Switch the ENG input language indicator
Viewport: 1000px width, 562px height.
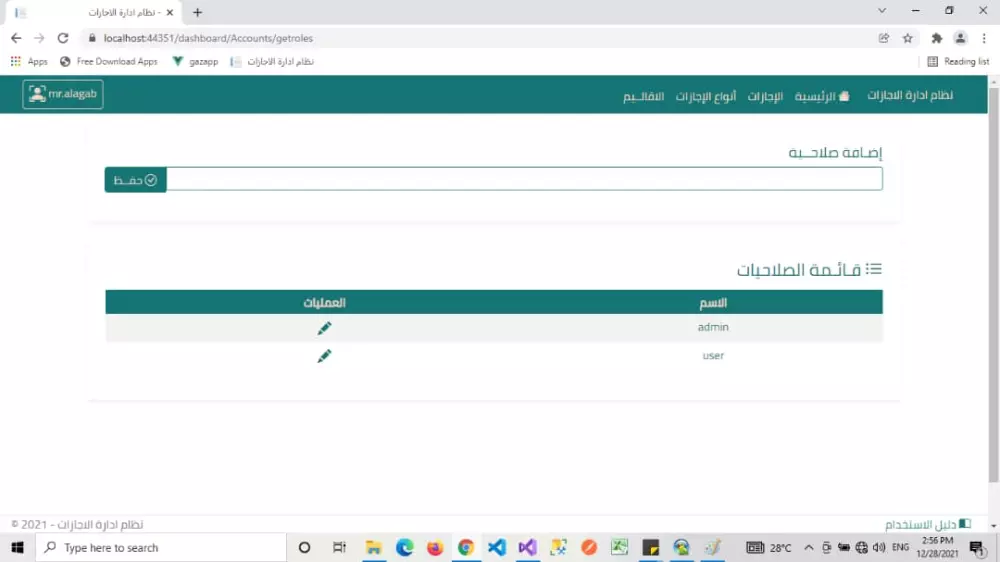tap(901, 547)
